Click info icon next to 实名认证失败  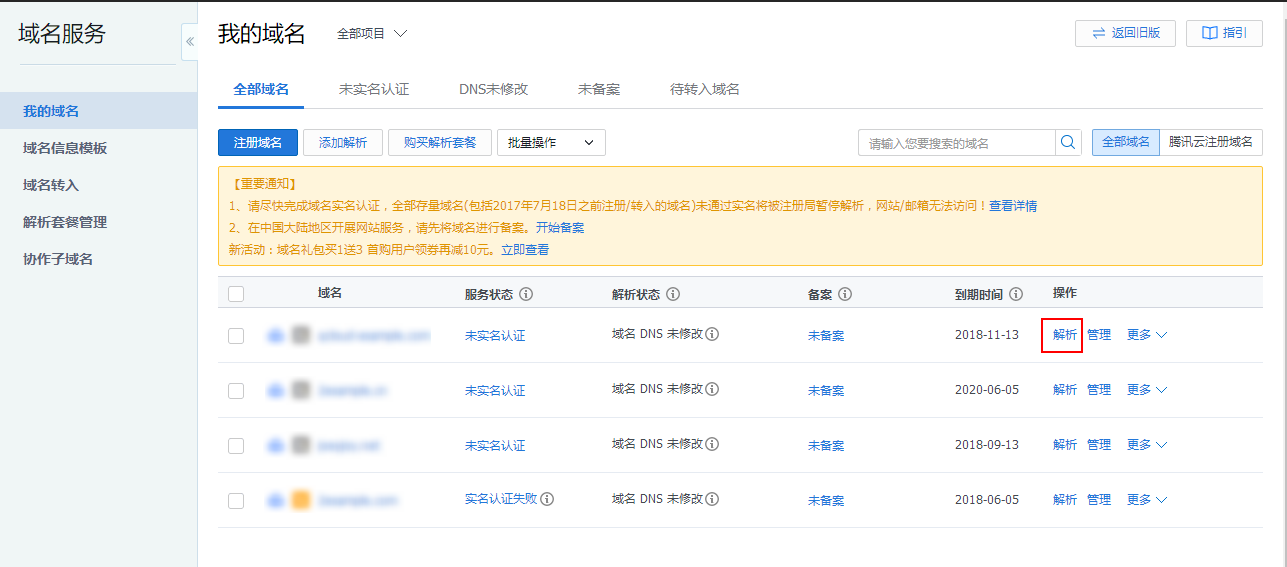[547, 499]
